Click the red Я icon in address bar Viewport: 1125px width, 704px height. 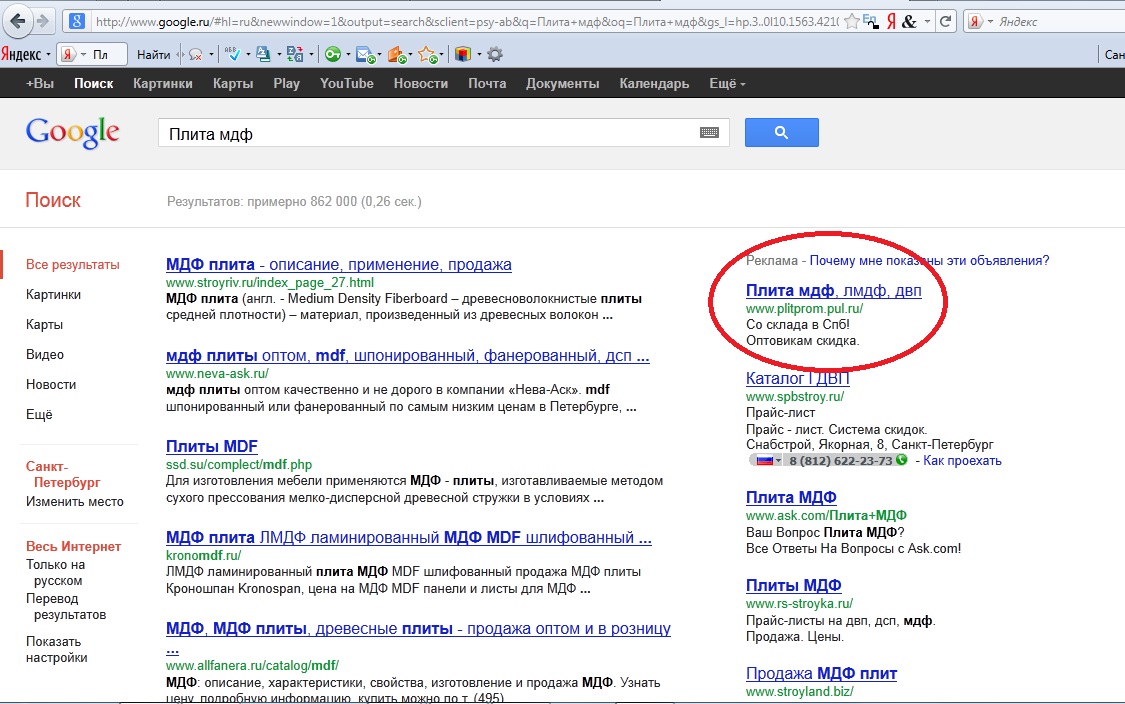coord(890,22)
